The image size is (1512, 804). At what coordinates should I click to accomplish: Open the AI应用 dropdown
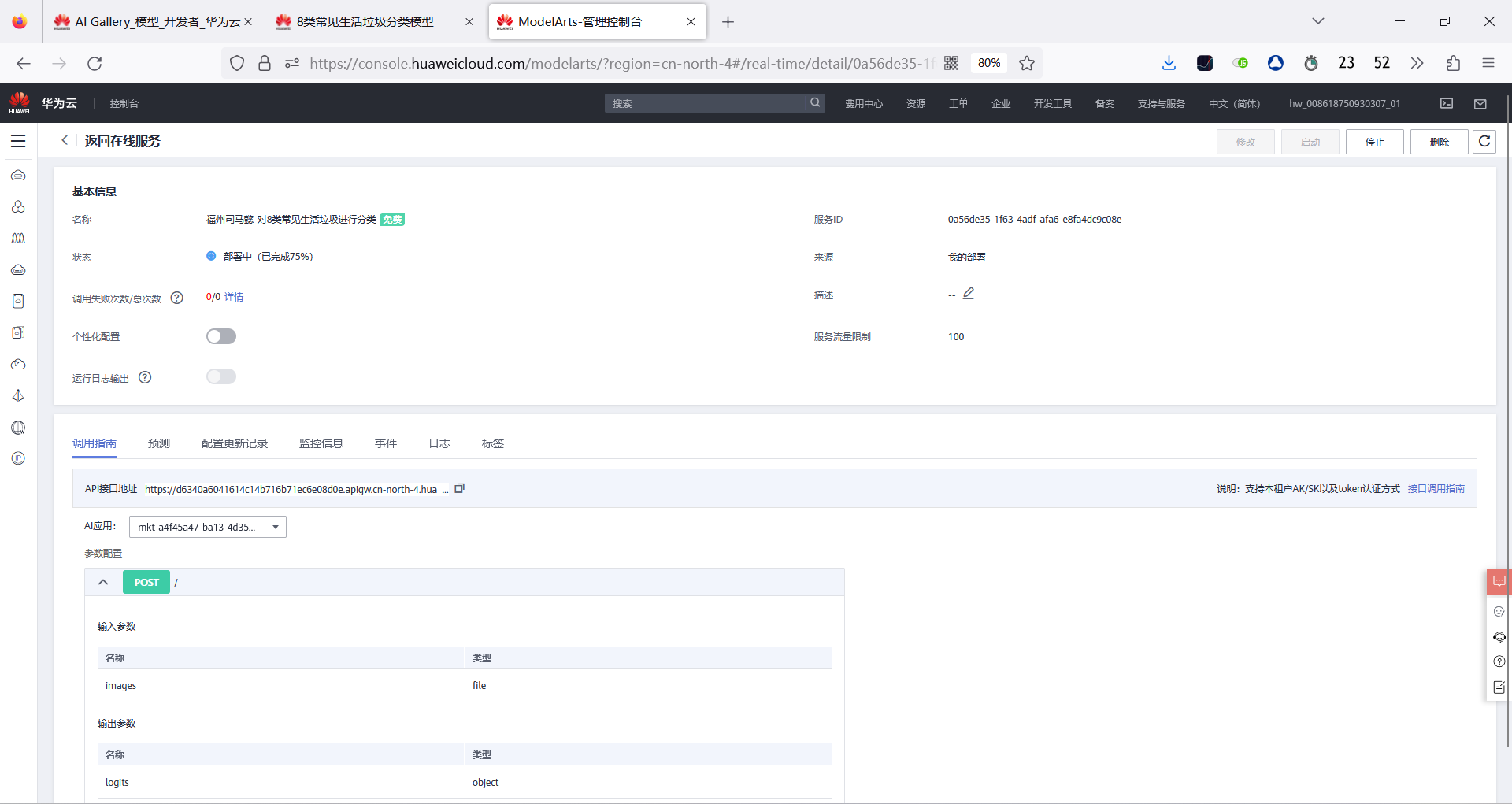point(208,527)
